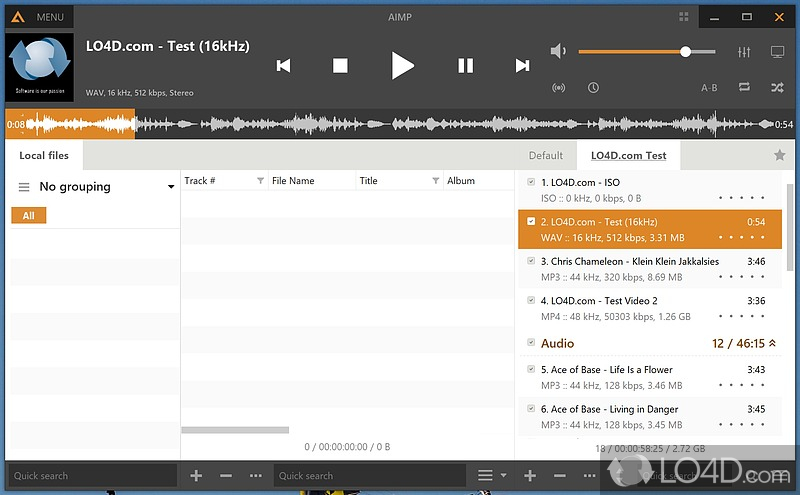This screenshot has height=495, width=800.
Task: Toggle A-B repeat section
Action: pos(709,88)
